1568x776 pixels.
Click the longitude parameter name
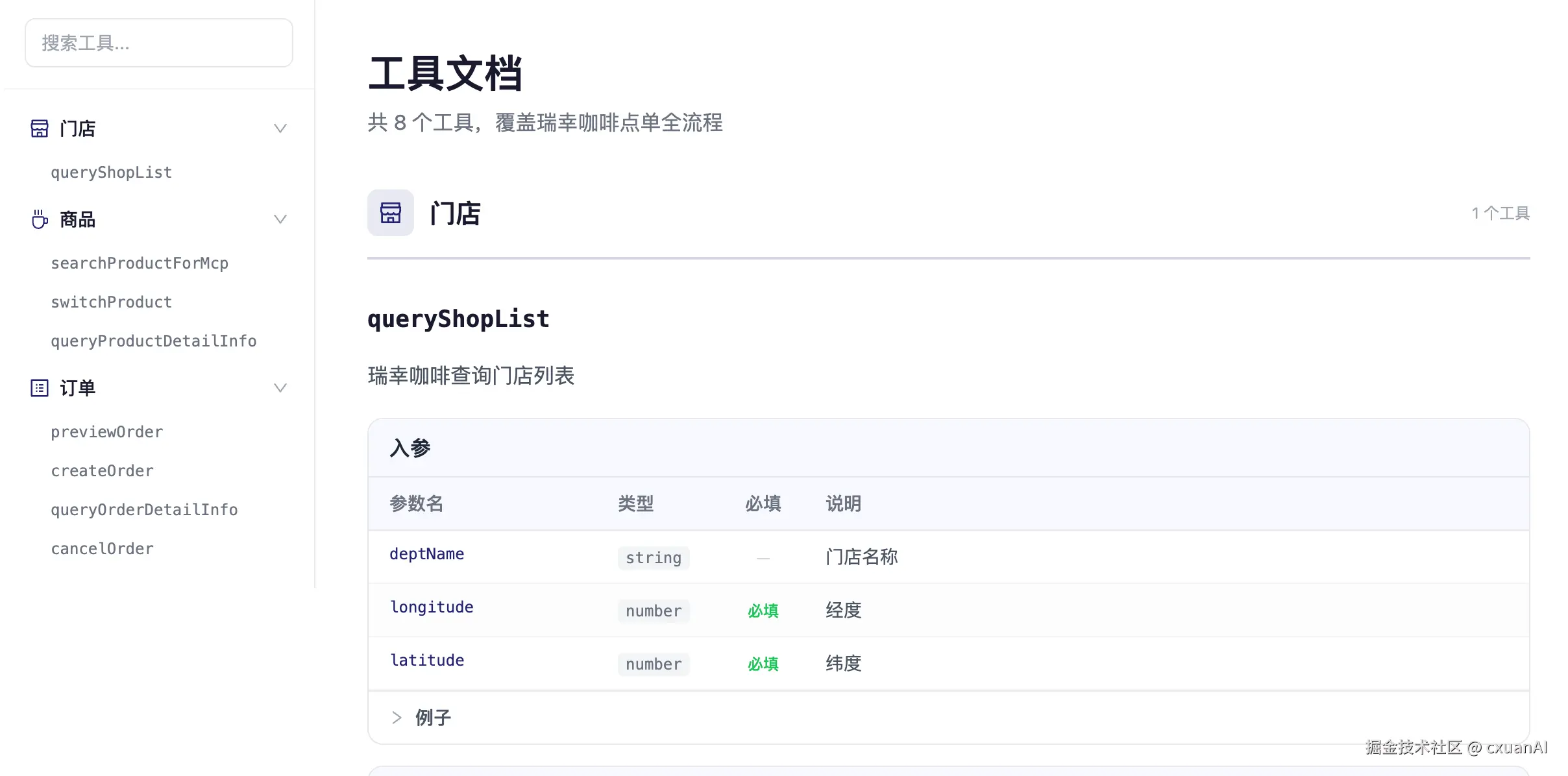pyautogui.click(x=432, y=607)
